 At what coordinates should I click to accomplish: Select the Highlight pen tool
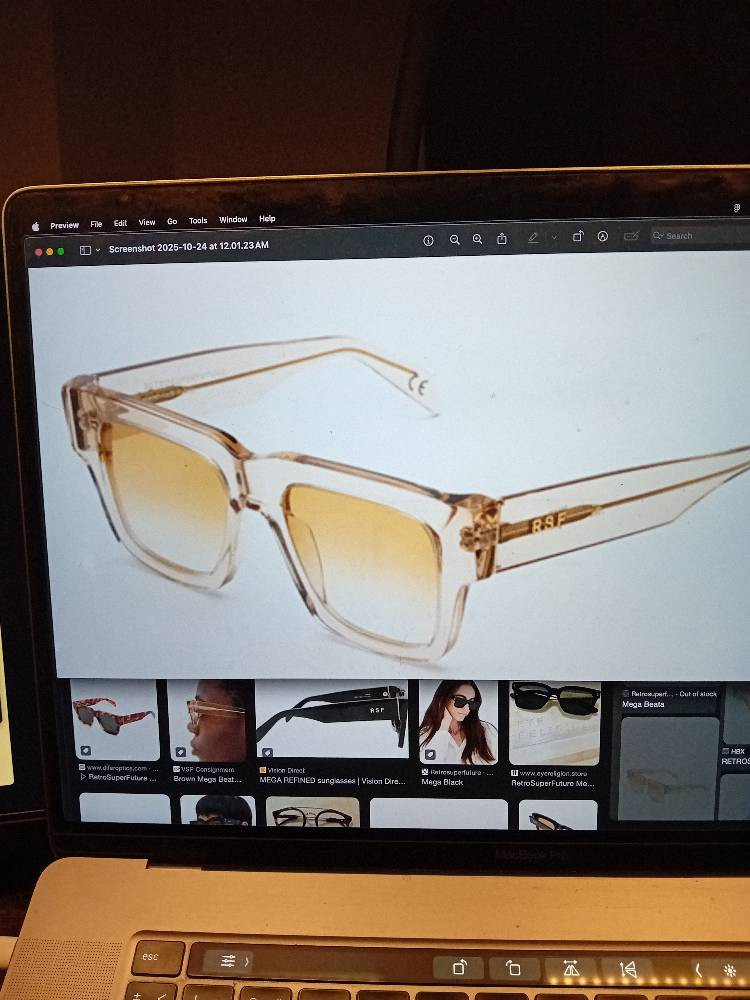tap(533, 238)
